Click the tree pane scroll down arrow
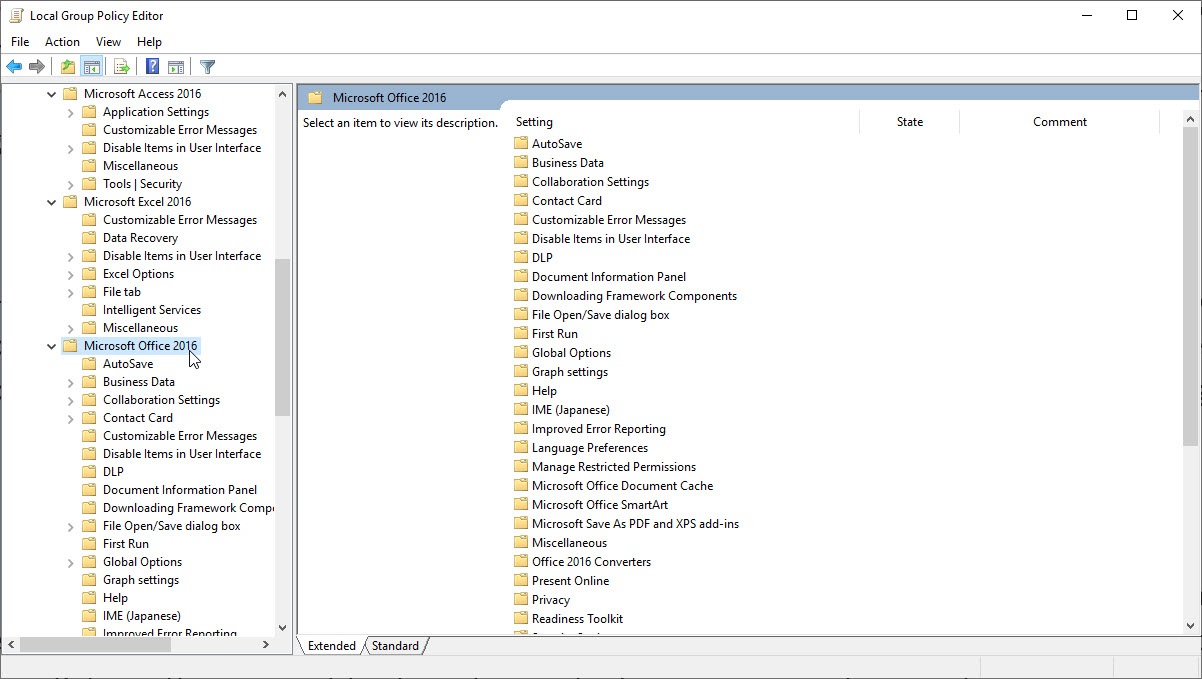The image size is (1202, 679). pyautogui.click(x=282, y=626)
